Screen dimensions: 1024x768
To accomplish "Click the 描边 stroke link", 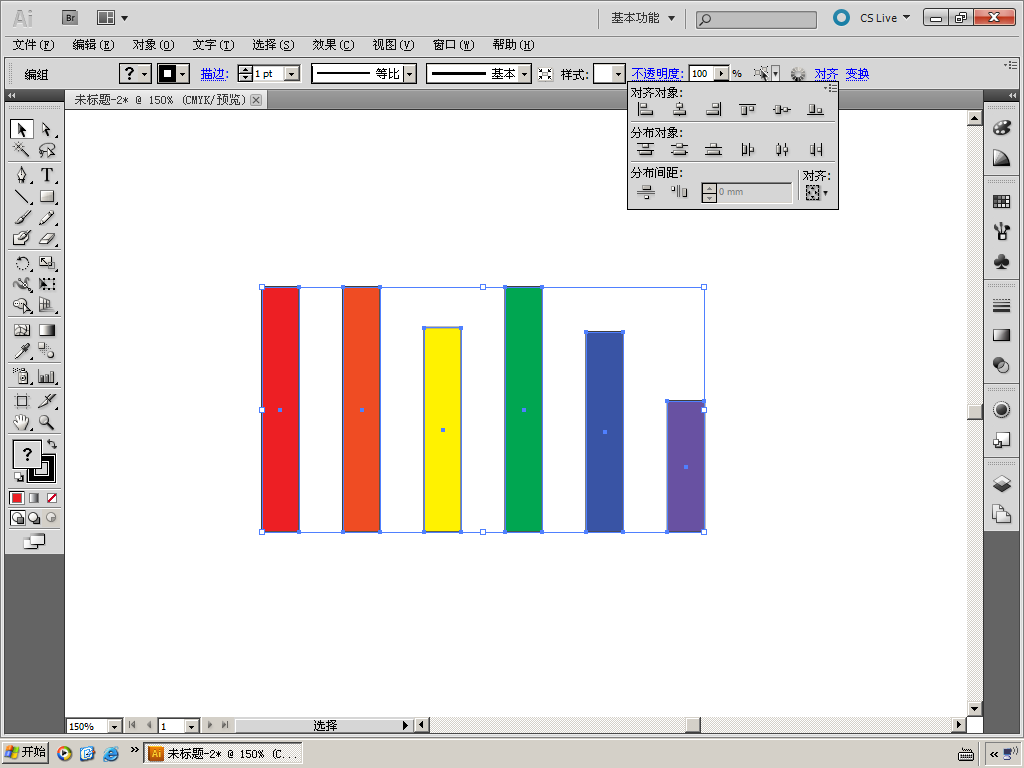I will 214,74.
